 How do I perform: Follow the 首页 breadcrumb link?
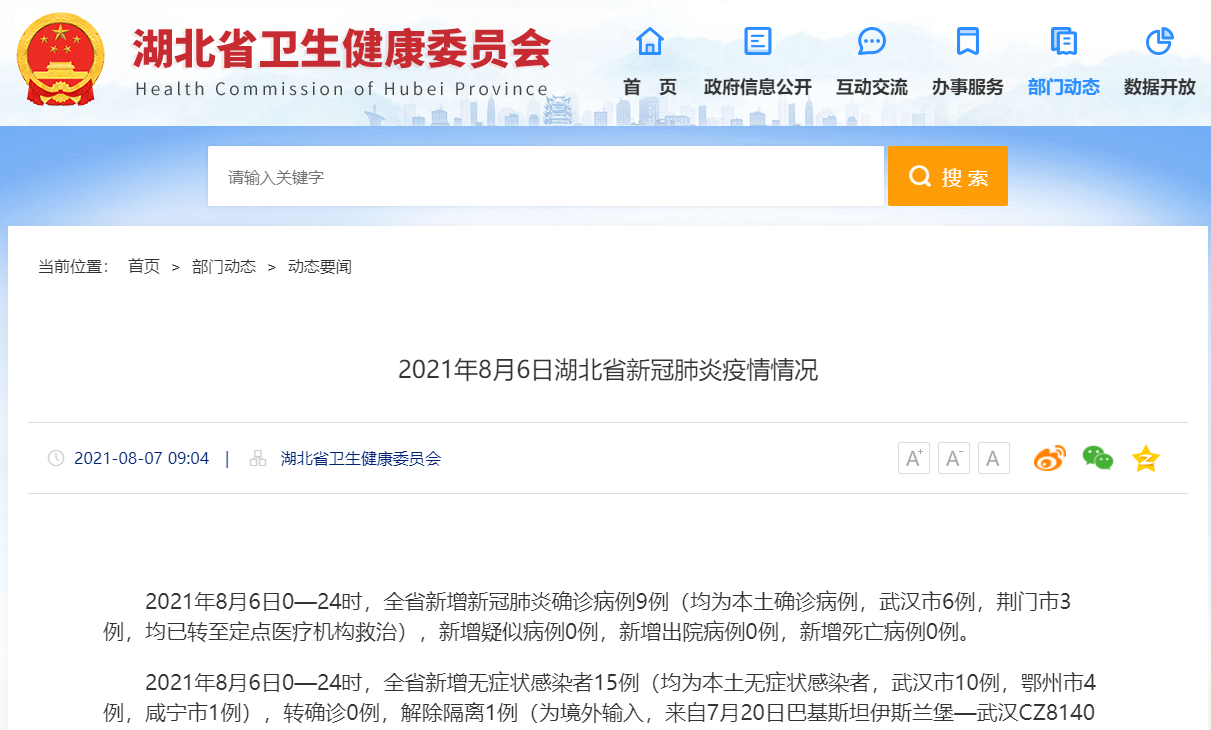[x=143, y=266]
